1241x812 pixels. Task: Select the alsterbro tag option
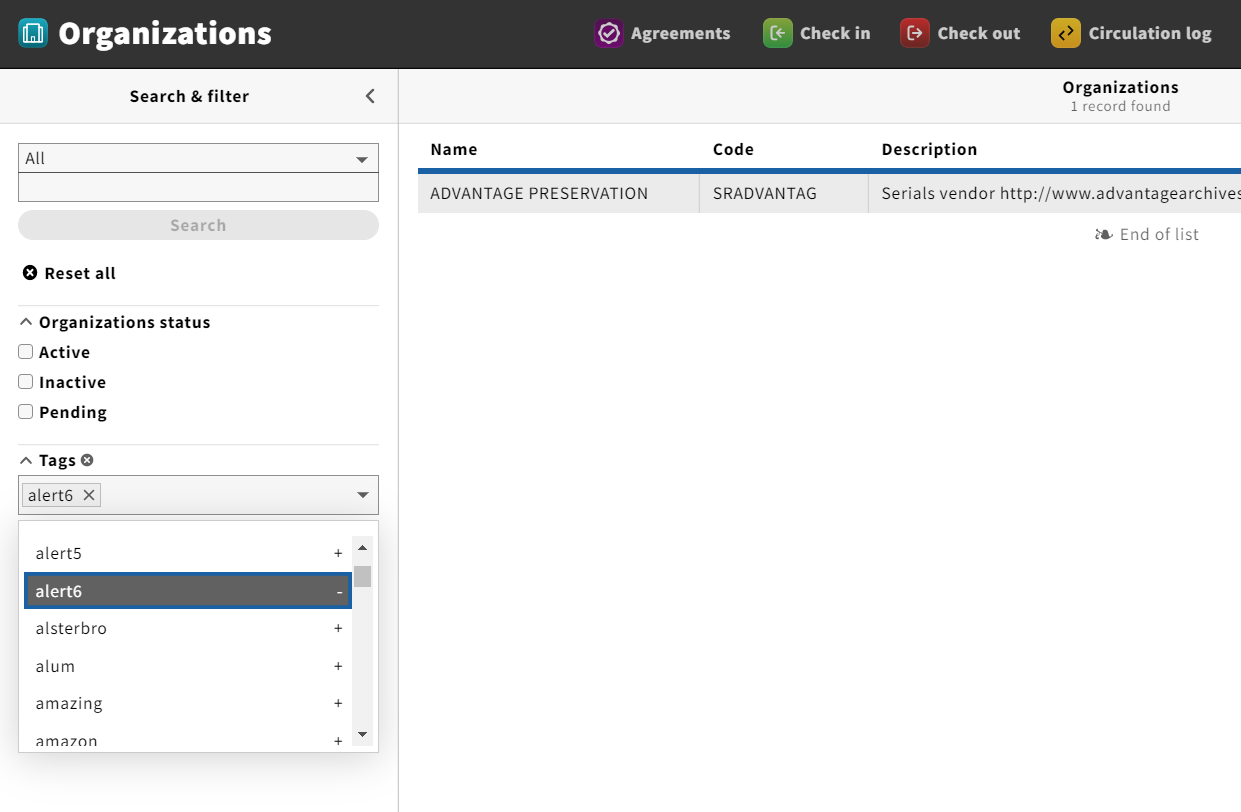tap(188, 628)
